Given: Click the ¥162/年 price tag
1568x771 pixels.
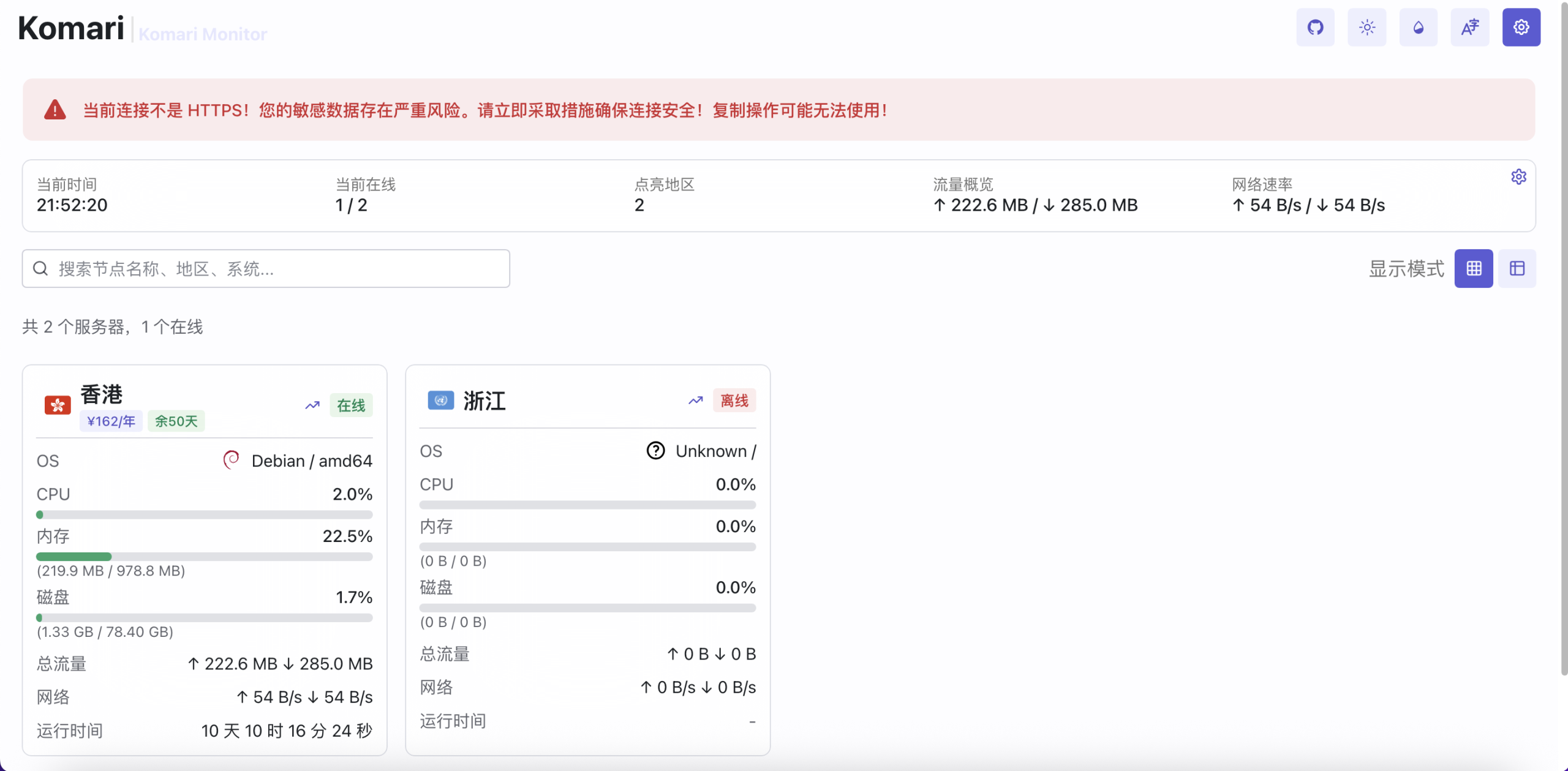Looking at the screenshot, I should (111, 421).
